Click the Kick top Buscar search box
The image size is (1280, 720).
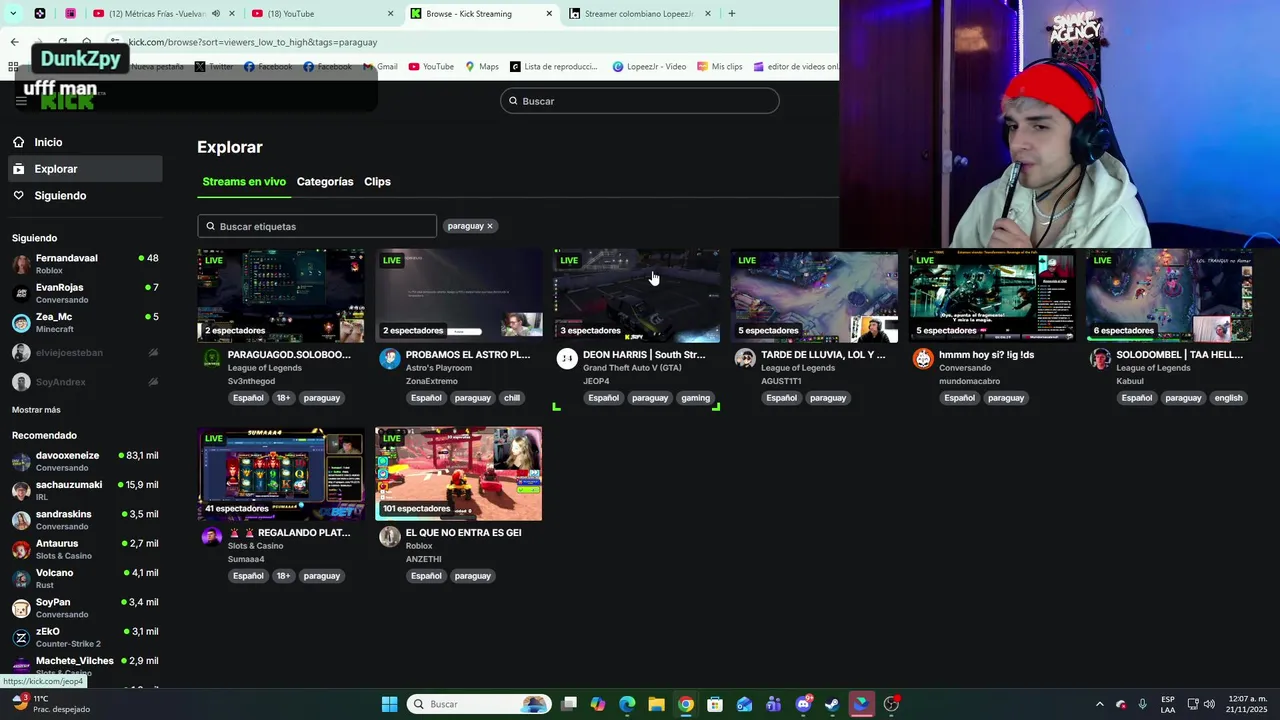[639, 101]
